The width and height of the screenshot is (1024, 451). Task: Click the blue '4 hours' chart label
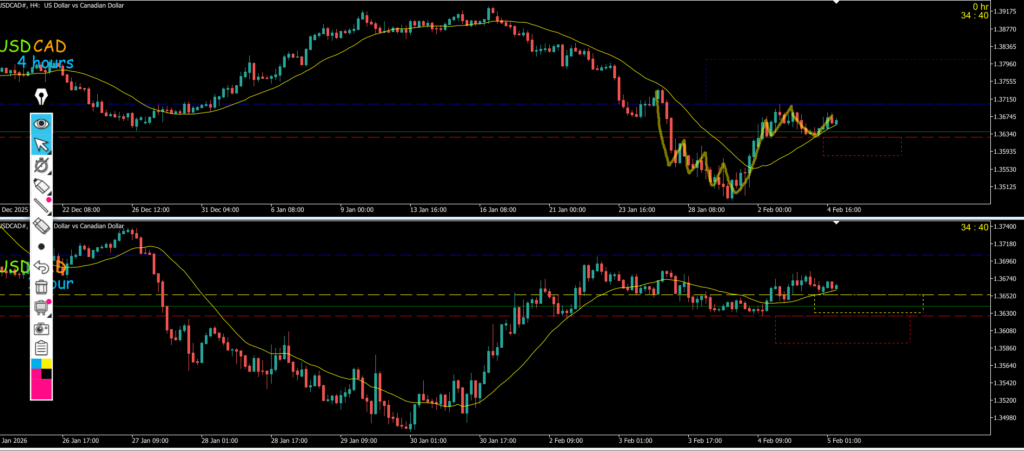point(45,63)
